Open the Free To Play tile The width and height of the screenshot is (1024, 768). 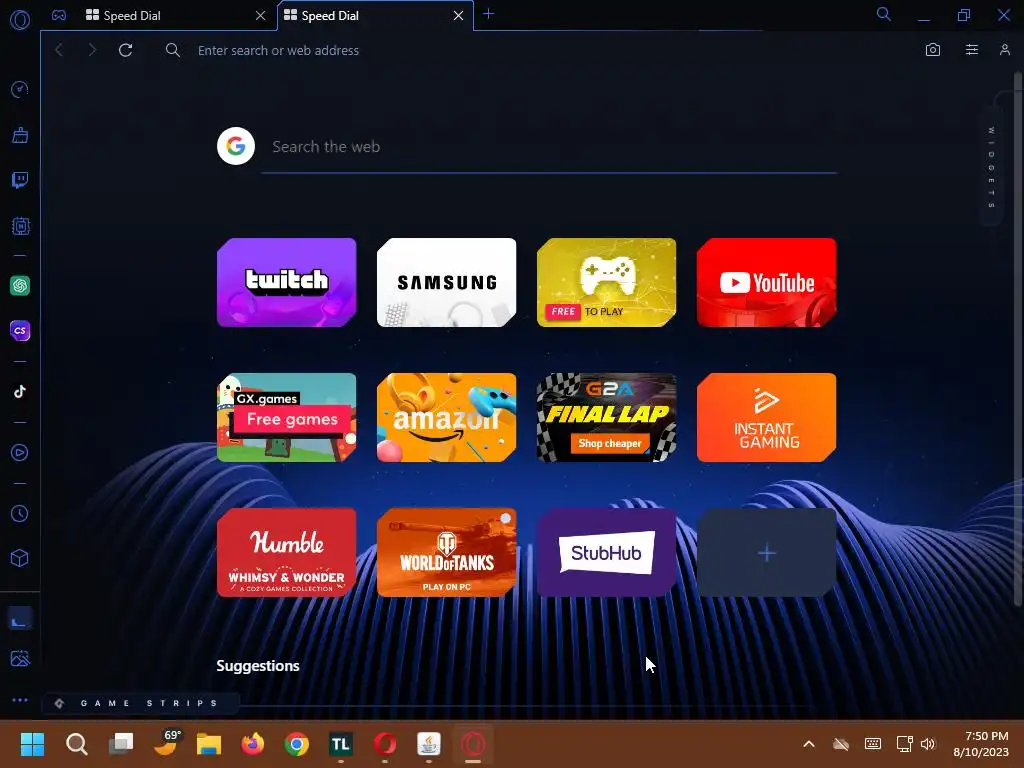coord(607,282)
